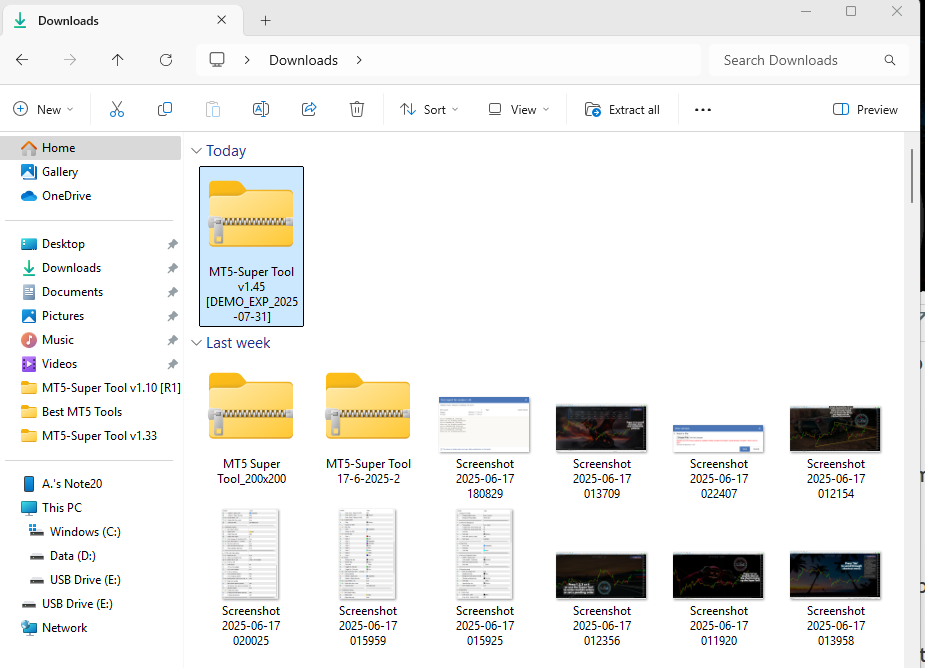The width and height of the screenshot is (925, 668).
Task: Click the Downloads tab title
Action: pyautogui.click(x=68, y=21)
